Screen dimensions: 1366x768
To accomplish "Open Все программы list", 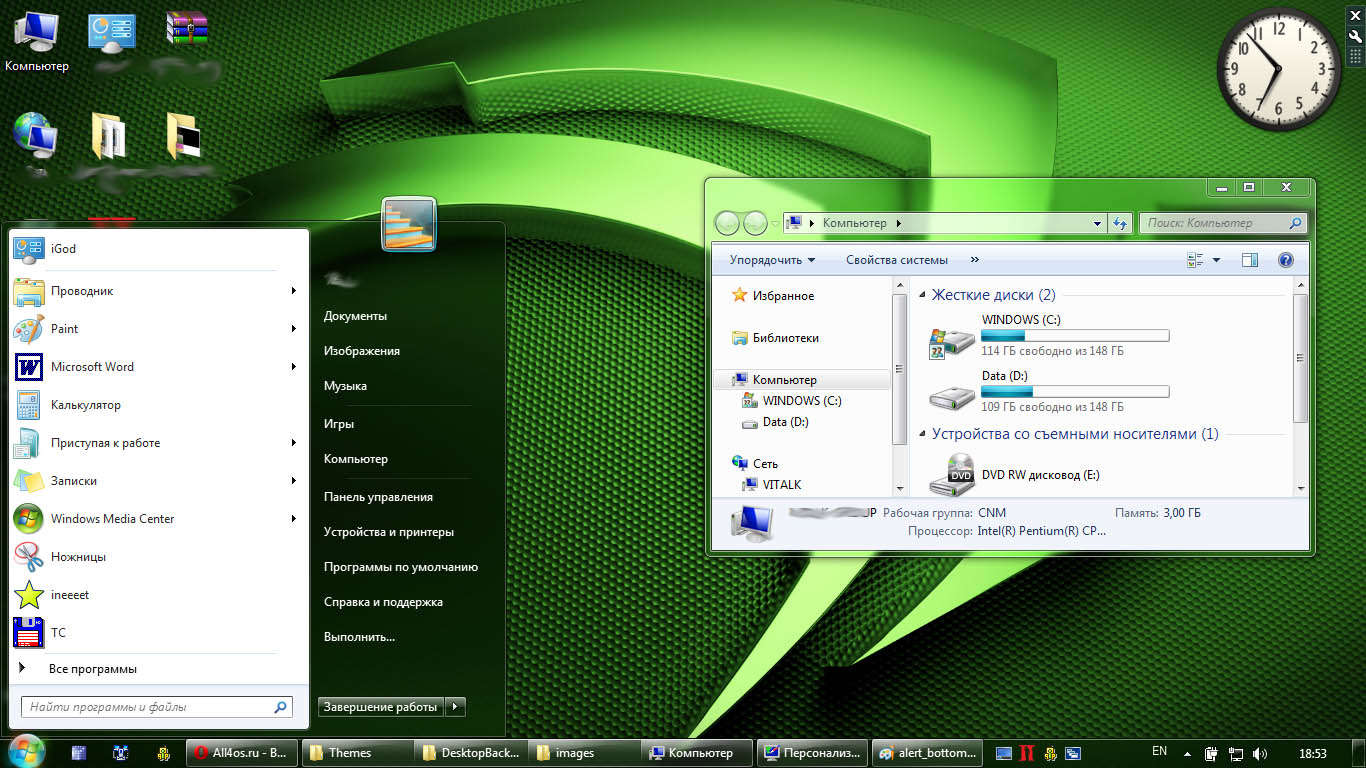I will pos(92,669).
